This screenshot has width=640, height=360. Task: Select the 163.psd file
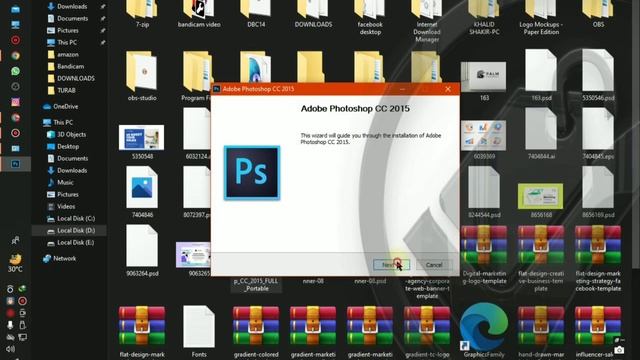click(541, 76)
